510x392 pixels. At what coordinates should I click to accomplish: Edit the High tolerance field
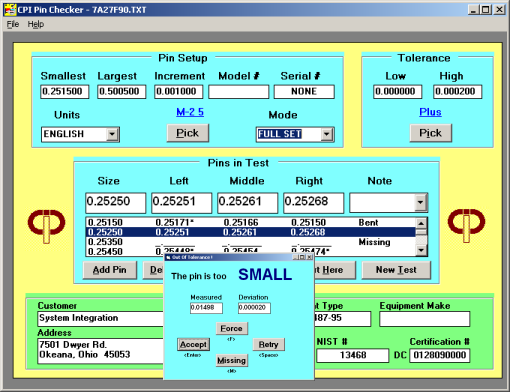(458, 92)
